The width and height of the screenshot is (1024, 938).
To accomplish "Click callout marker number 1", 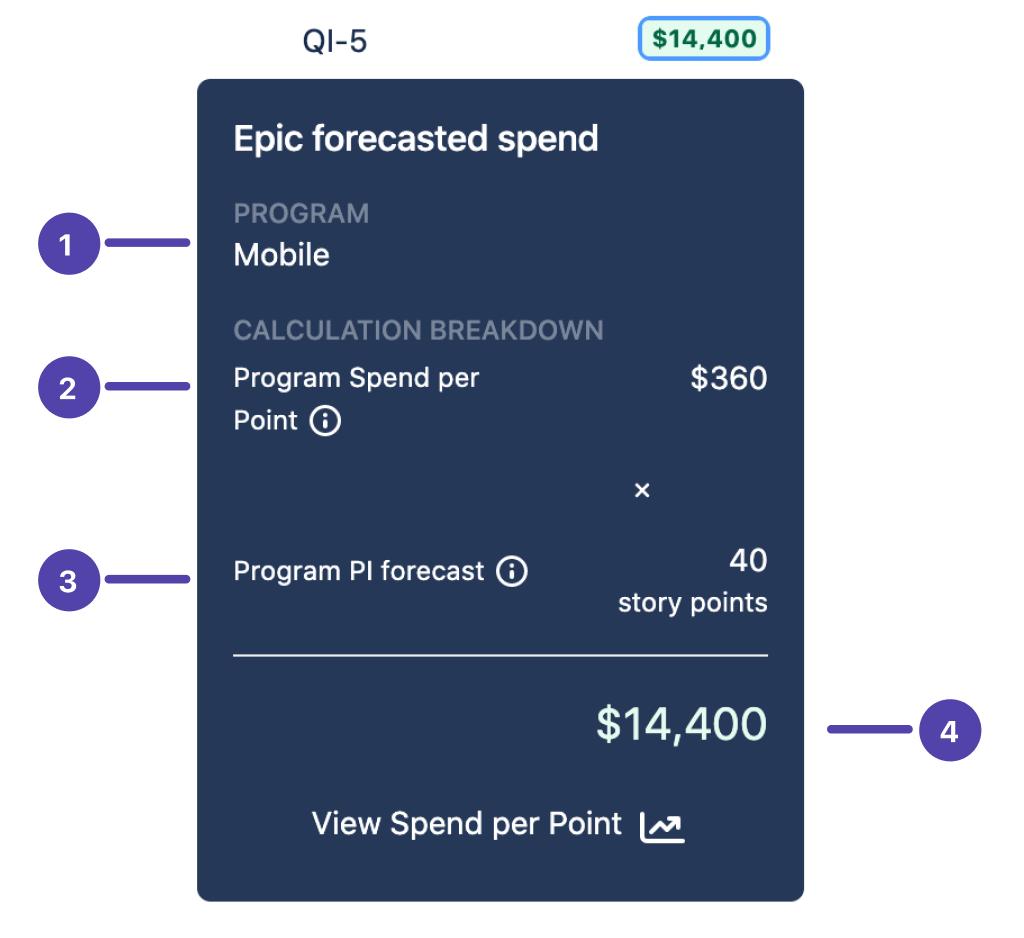I will 68,244.
